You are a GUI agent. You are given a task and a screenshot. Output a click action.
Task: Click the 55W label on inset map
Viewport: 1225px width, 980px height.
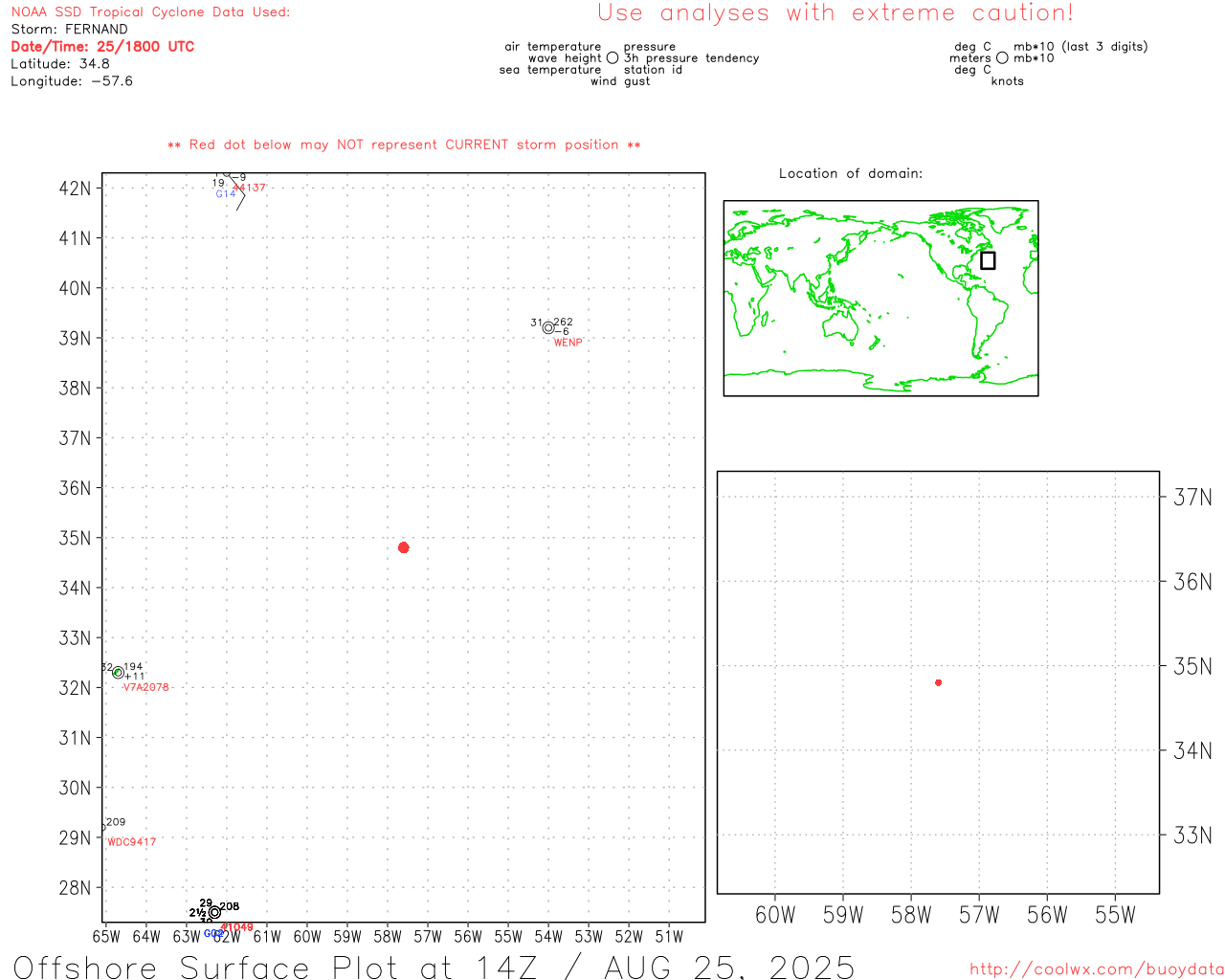(1115, 915)
